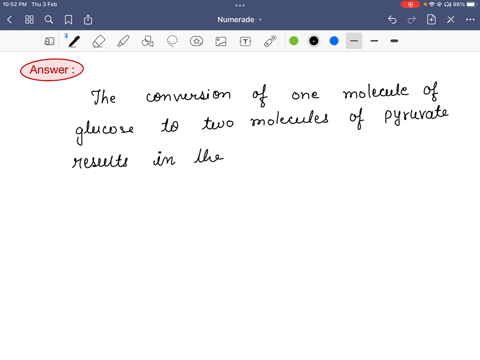Screen dimensions: 480x360
Task: Redo the last action
Action: [412, 20]
